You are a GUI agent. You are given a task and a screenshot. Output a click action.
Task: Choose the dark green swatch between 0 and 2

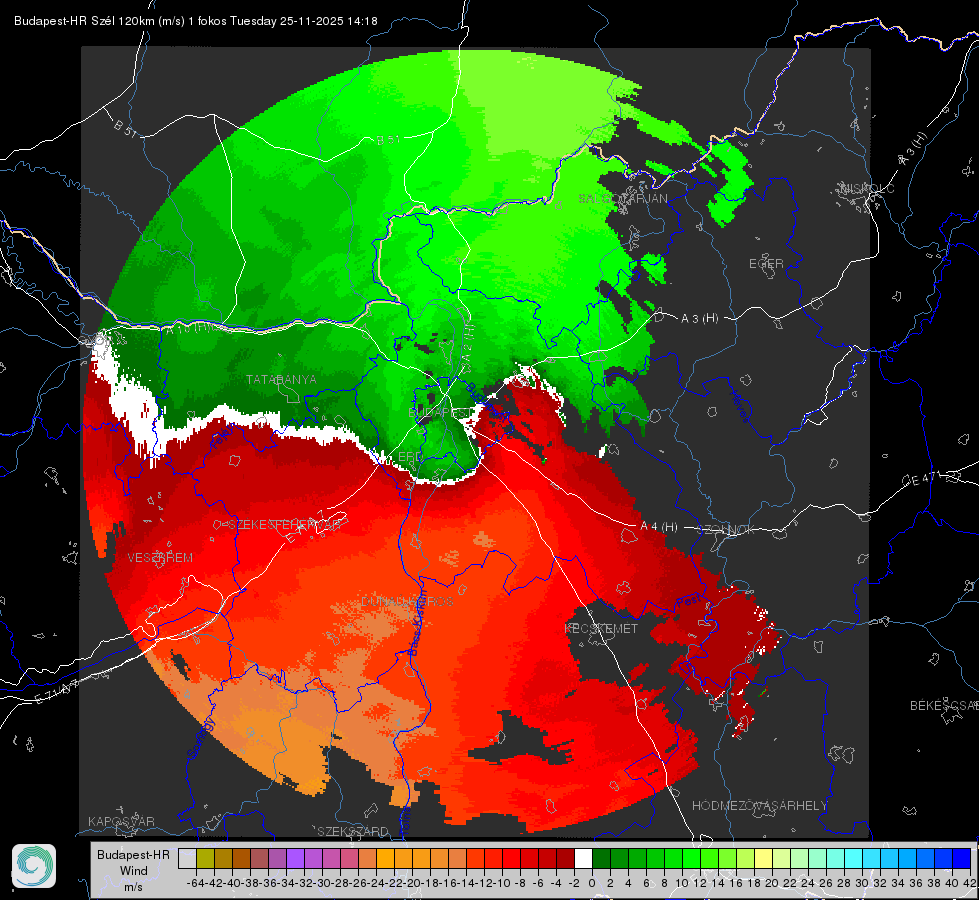601,859
